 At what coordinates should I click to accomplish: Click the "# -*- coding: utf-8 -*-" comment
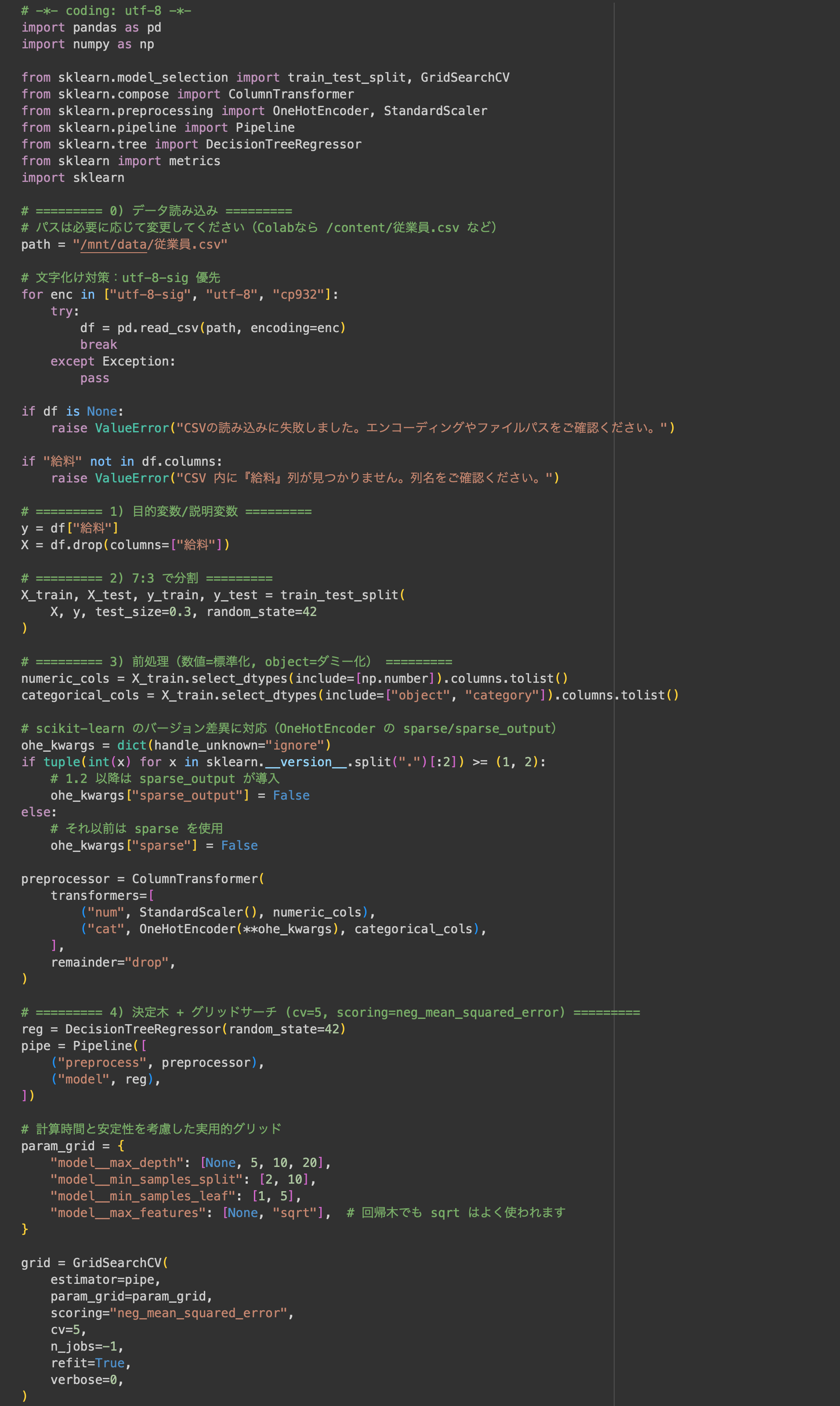coord(106,11)
